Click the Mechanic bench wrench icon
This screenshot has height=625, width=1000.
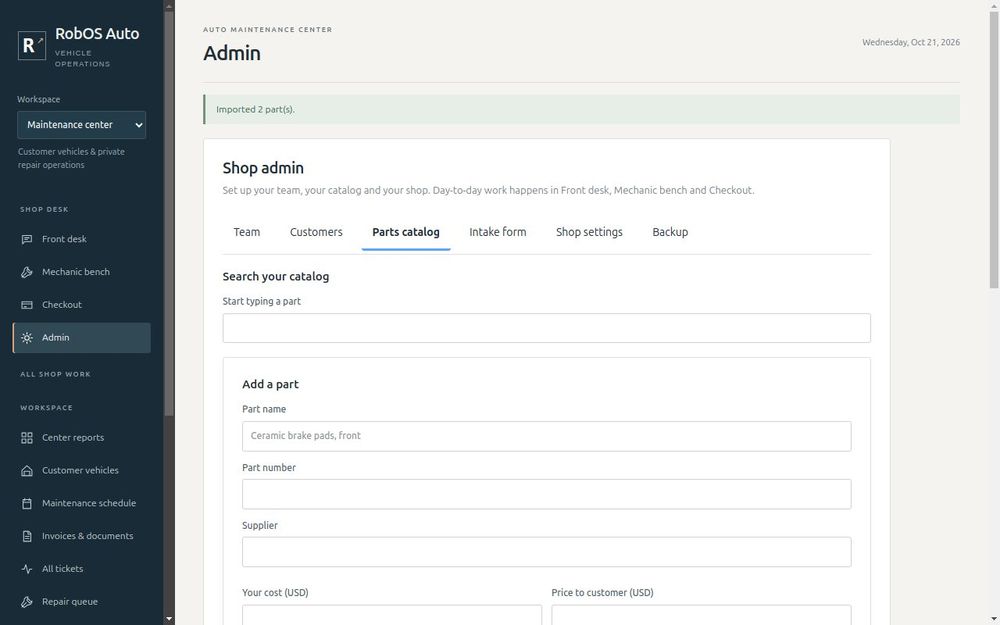click(27, 272)
